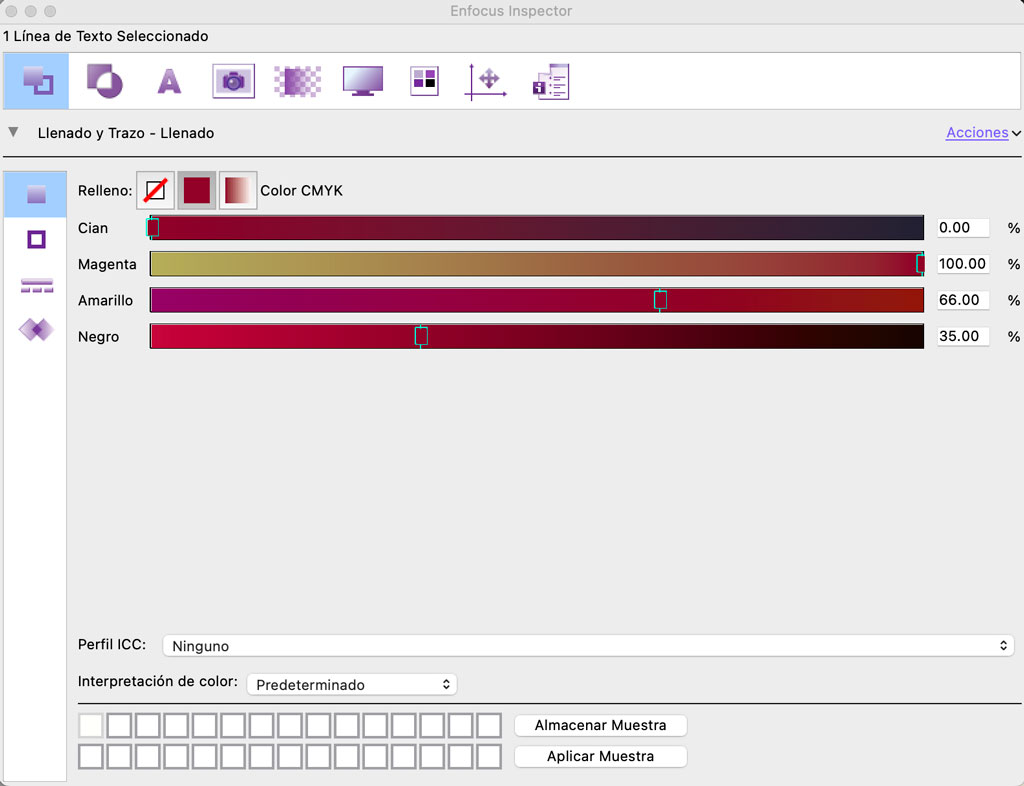
Task: Select the first swatch in top row
Action: tap(91, 725)
